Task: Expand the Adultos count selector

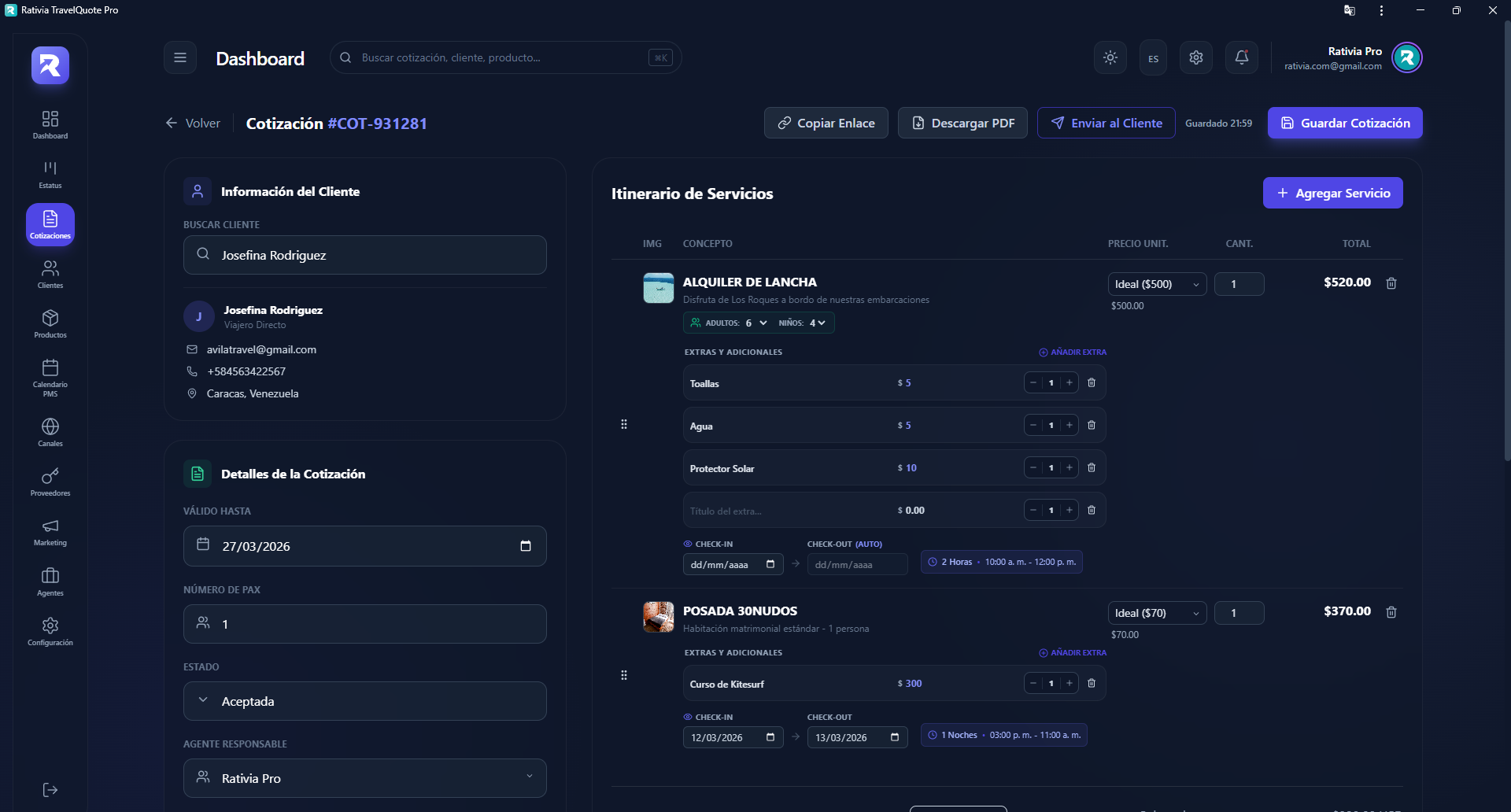Action: tap(755, 323)
